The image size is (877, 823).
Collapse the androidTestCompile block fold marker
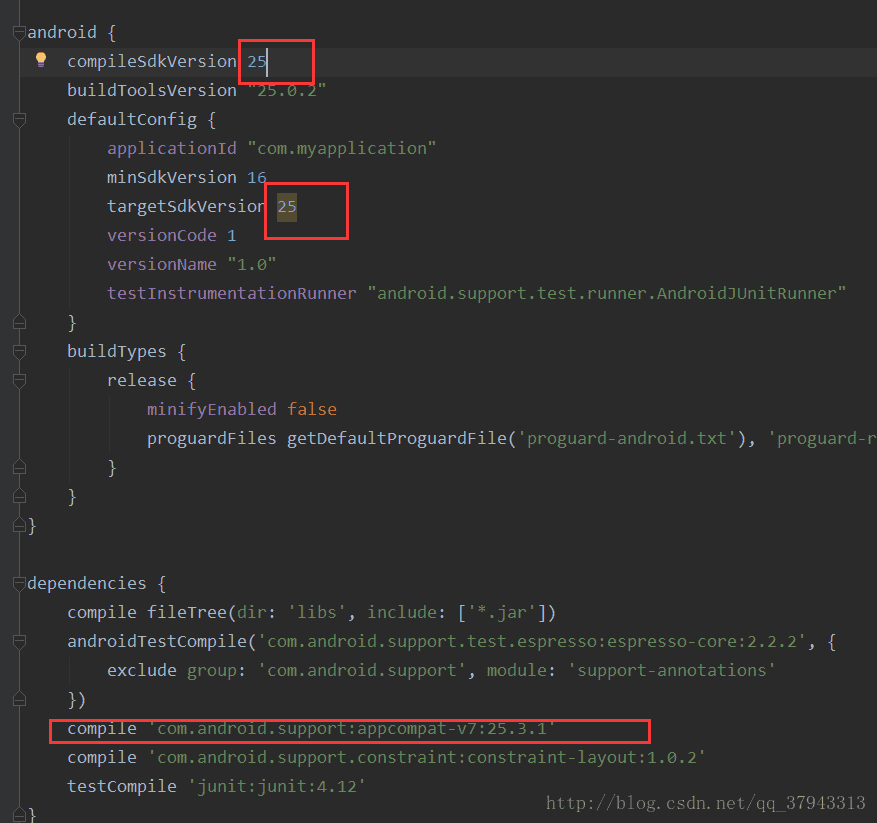[x=19, y=642]
